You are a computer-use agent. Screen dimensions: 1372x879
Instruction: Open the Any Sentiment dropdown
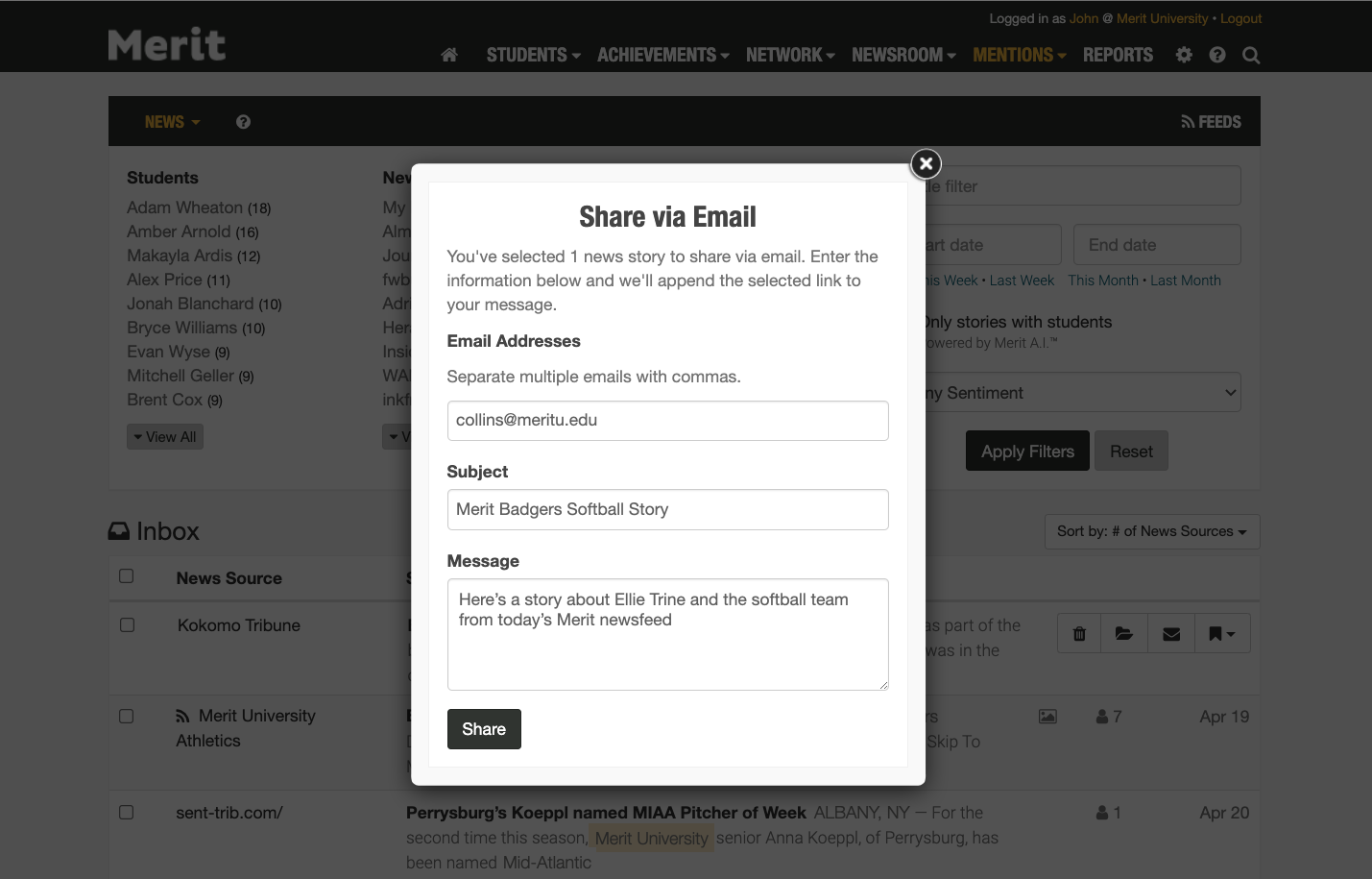(1080, 393)
